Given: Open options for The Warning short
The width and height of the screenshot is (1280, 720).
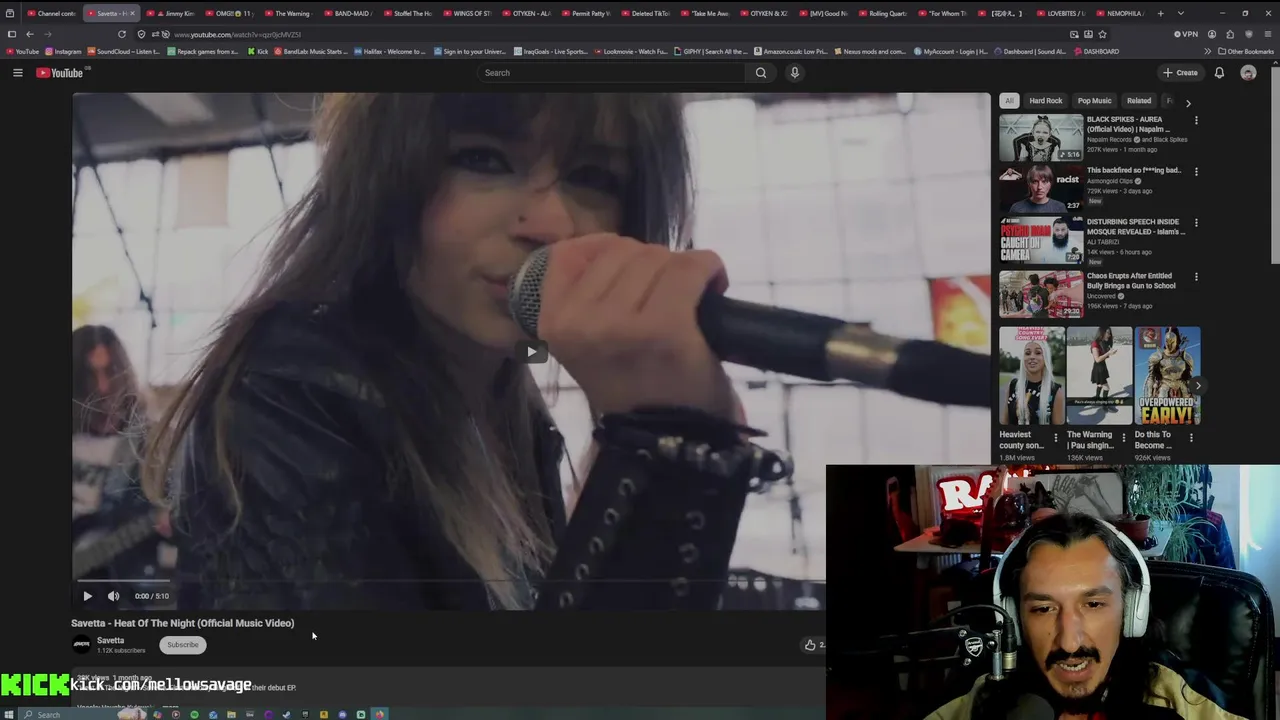Looking at the screenshot, I should [x=1123, y=438].
